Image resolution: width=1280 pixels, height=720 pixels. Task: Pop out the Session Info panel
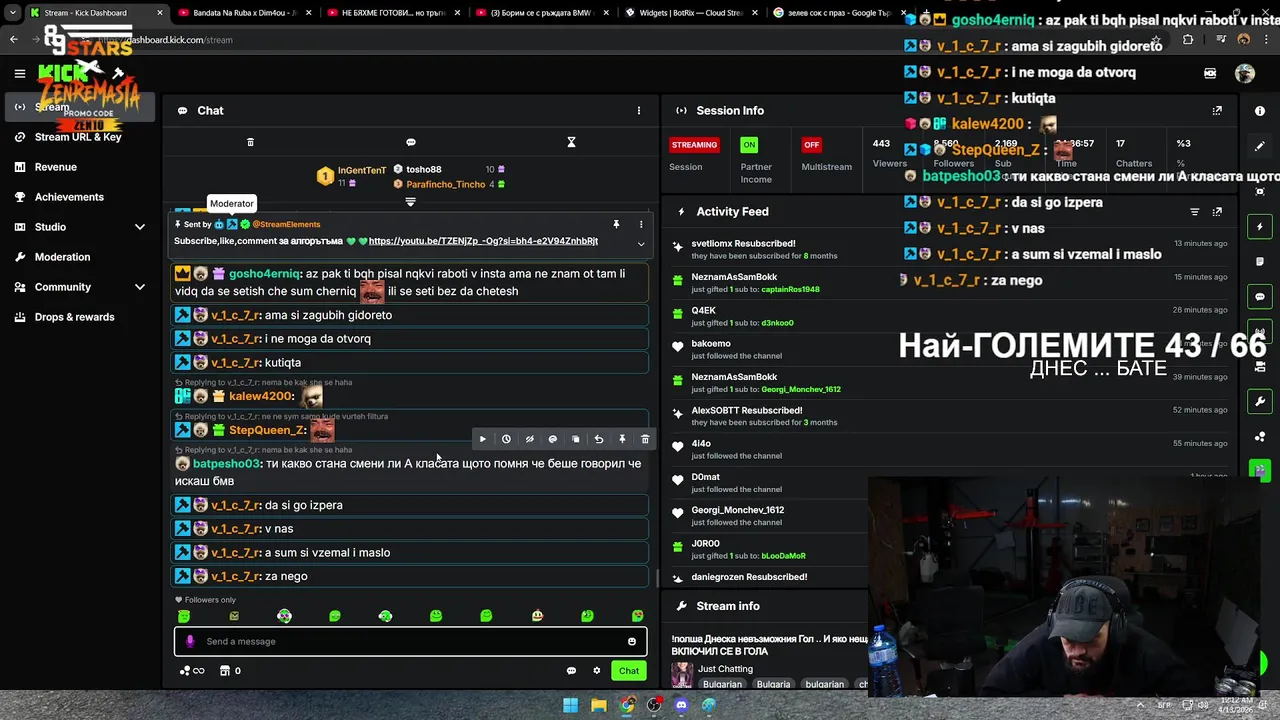tap(1217, 111)
